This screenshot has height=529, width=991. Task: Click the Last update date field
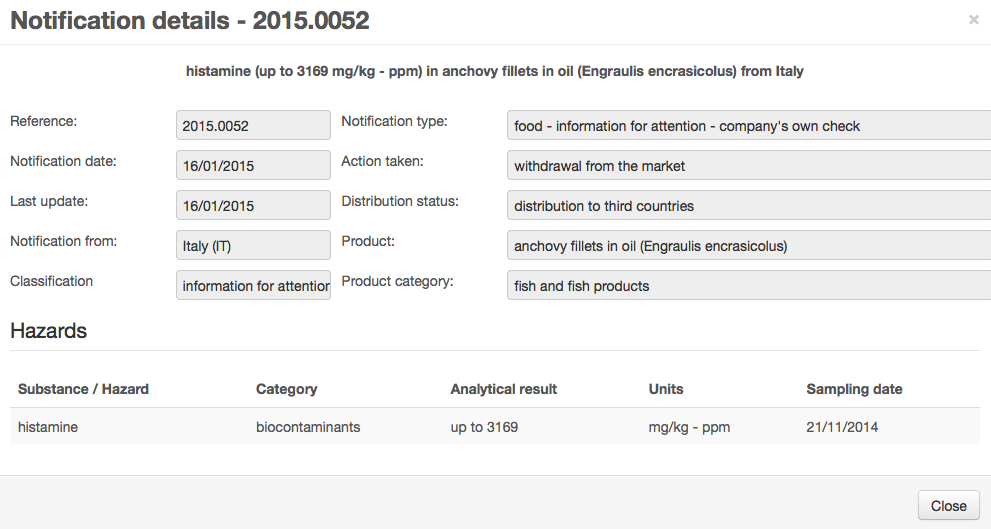253,206
